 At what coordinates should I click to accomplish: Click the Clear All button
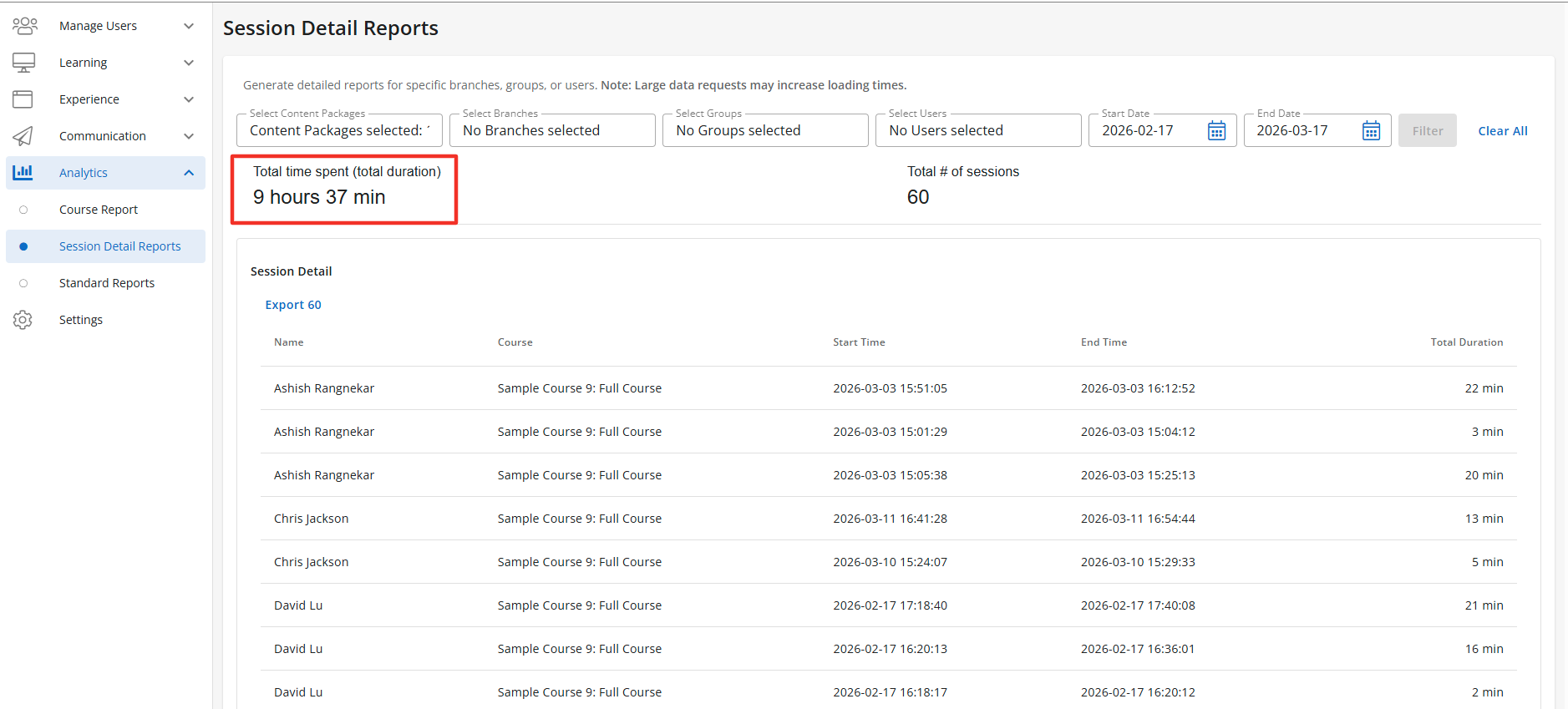(x=1502, y=131)
